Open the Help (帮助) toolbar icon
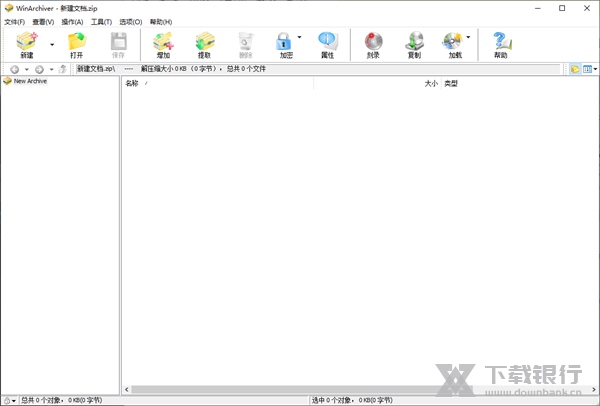Viewport: 600px width, 406px height. [x=500, y=42]
